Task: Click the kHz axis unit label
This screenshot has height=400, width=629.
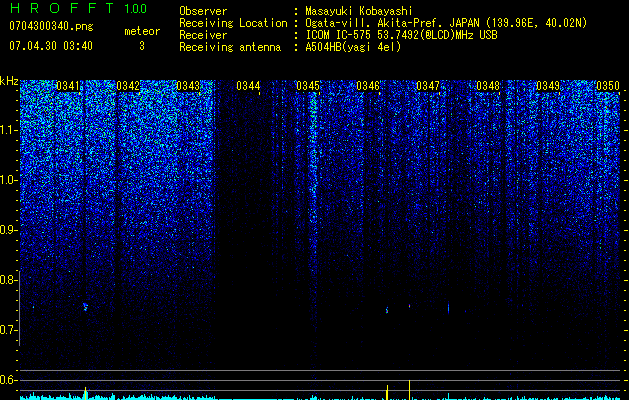Action: coord(9,81)
